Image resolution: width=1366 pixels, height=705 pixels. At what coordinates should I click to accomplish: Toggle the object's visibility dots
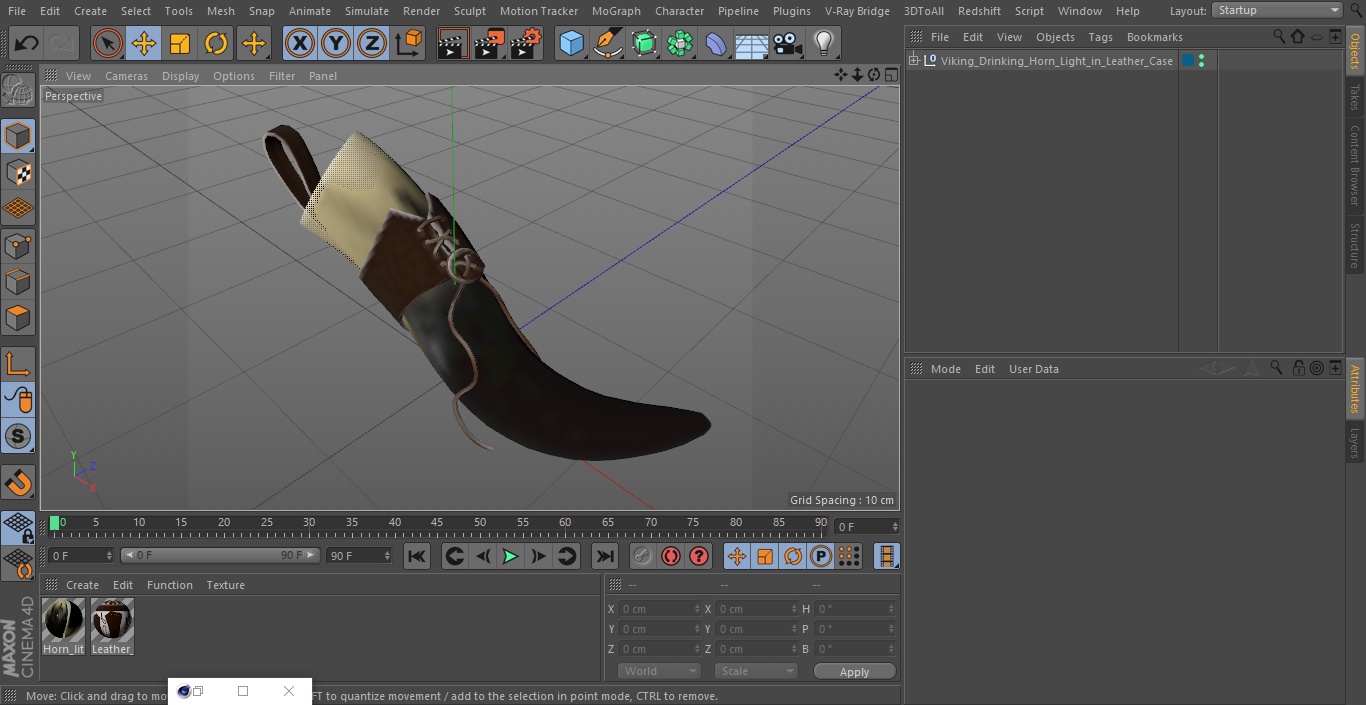(x=1201, y=61)
